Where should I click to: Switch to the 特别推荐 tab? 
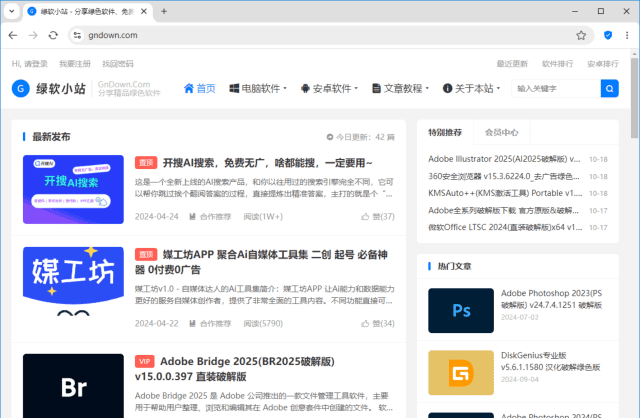[445, 132]
